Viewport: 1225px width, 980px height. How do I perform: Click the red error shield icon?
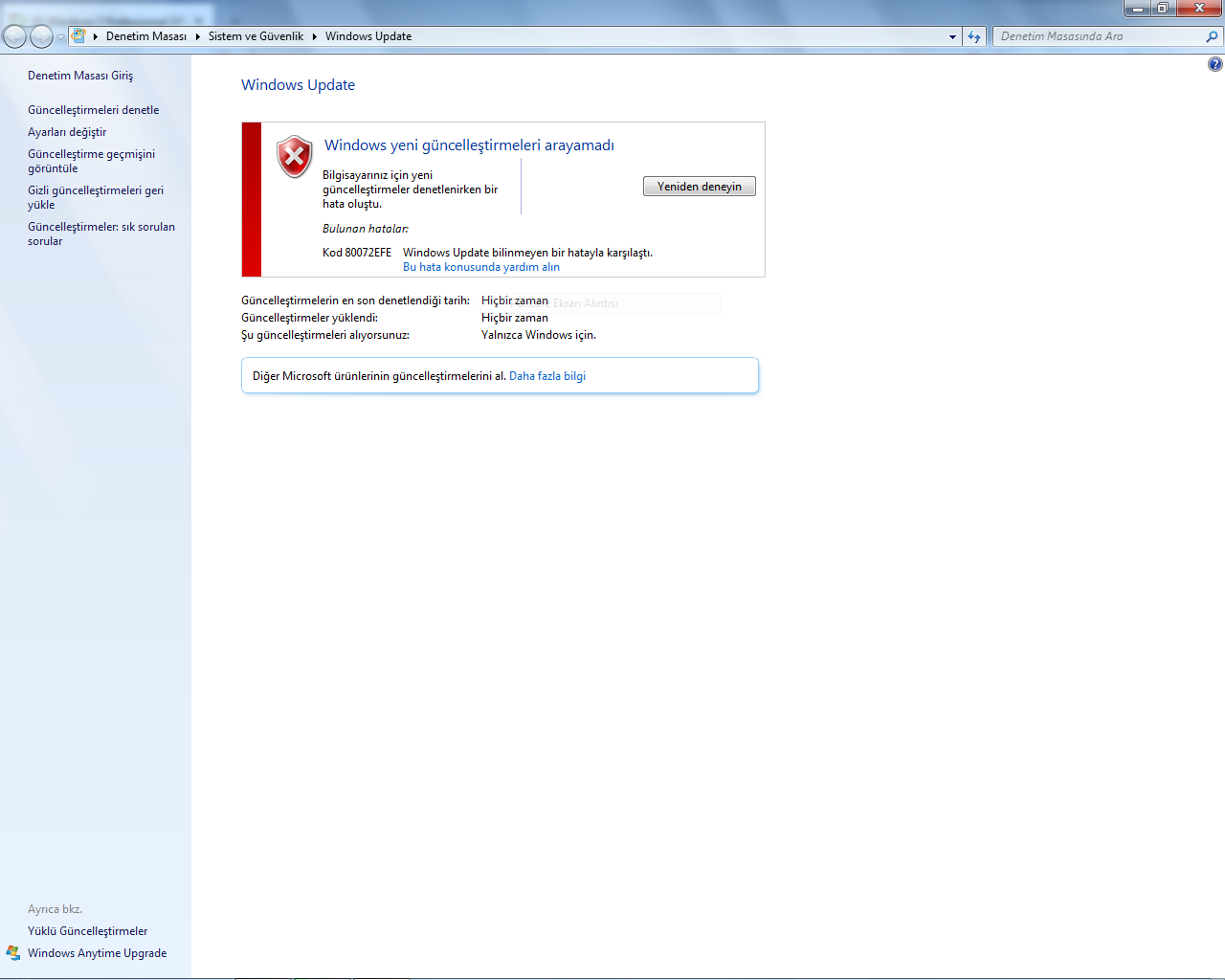(x=295, y=156)
